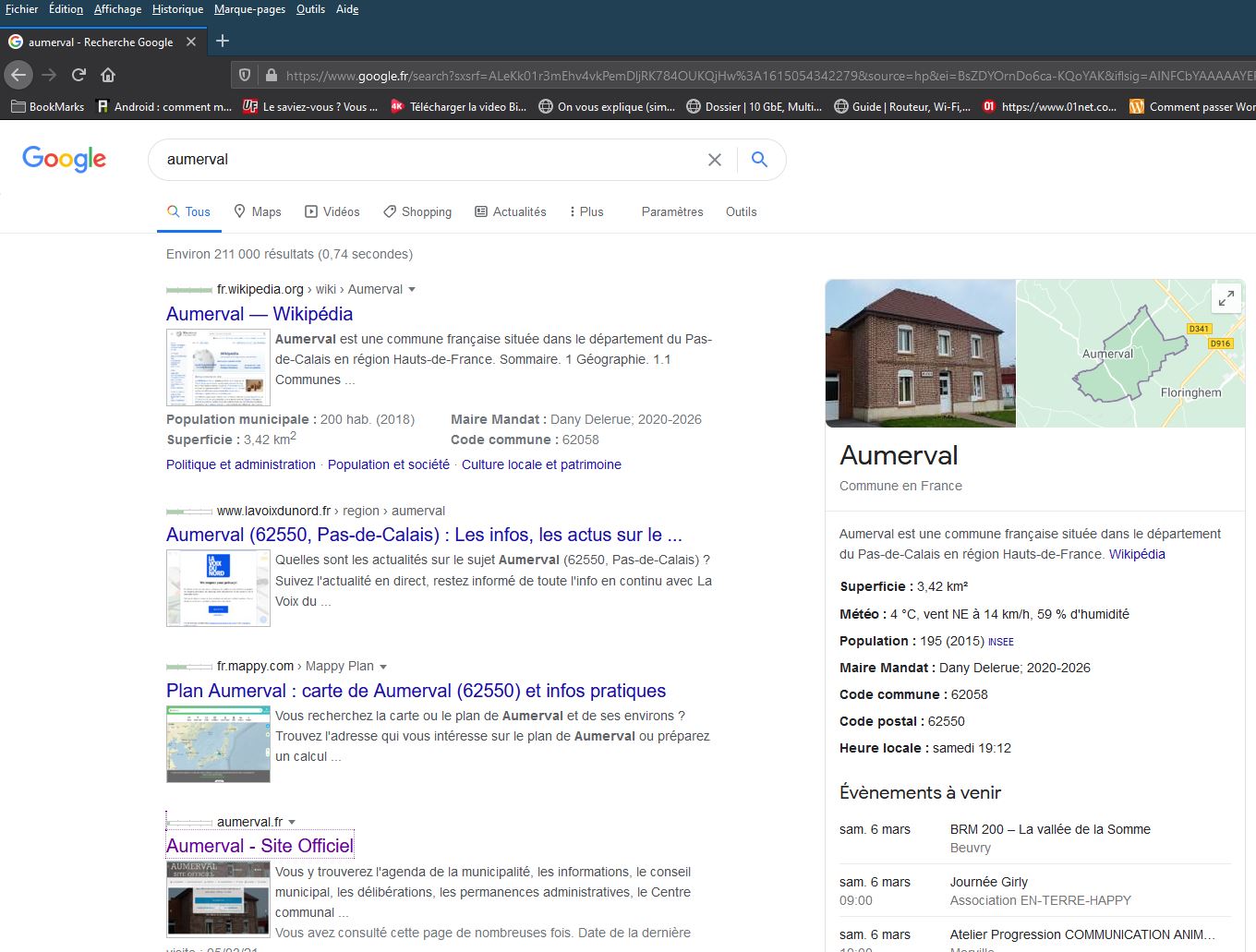Expand the knowledge panel map
This screenshot has height=952, width=1256.
click(x=1226, y=298)
